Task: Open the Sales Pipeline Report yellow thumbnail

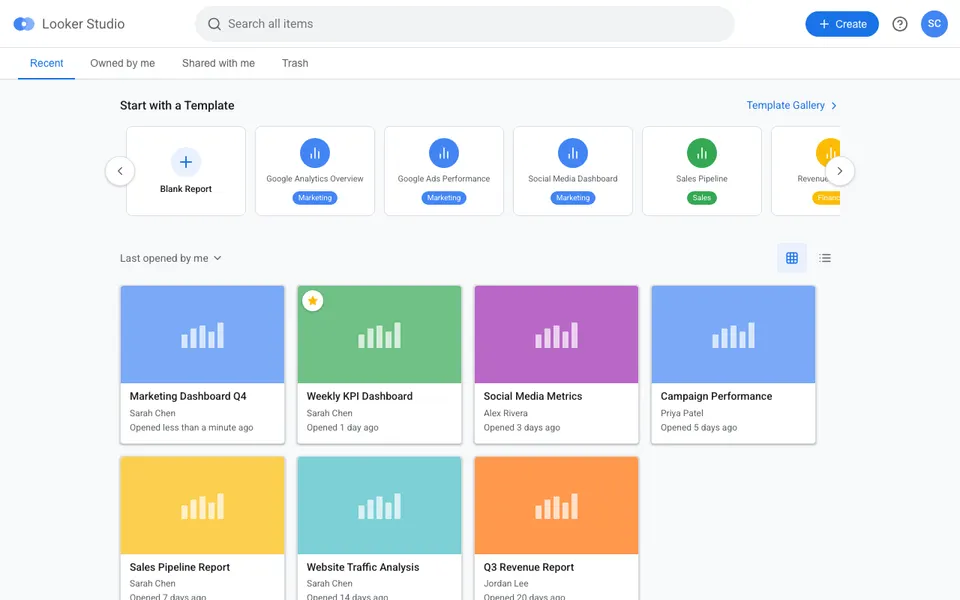Action: 203,506
